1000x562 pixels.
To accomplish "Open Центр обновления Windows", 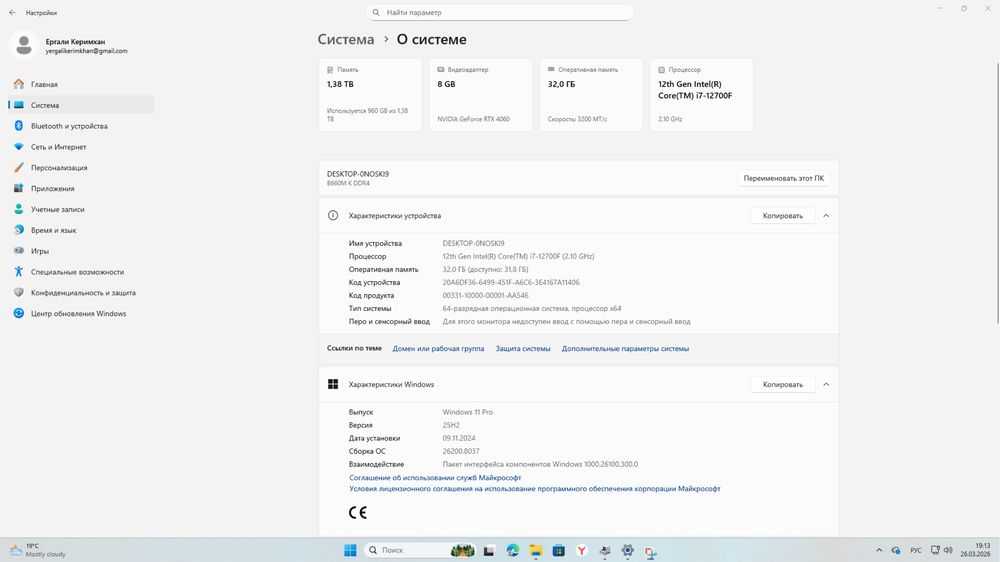I will point(78,314).
